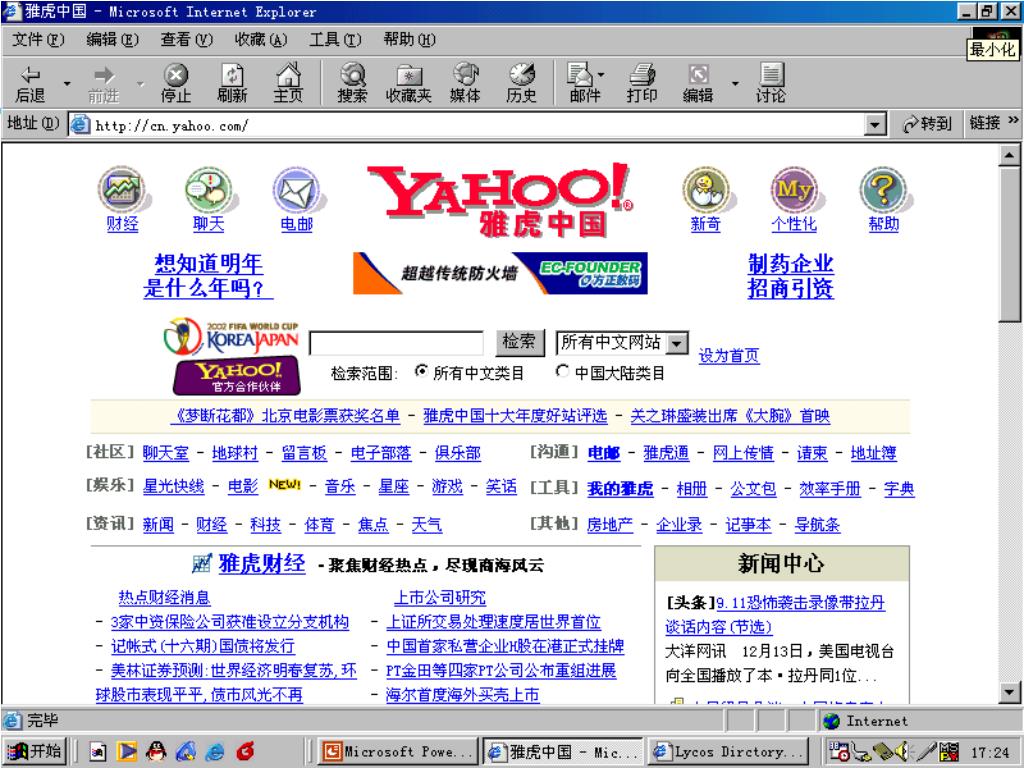Open the 想知道明年是什么年吗? link

click(208, 276)
